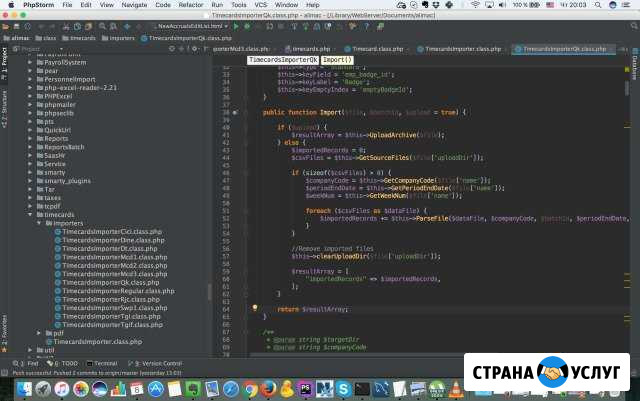The width and height of the screenshot is (640, 401).
Task: Click the Cut scissors icon in toolbar
Action: click(x=66, y=27)
